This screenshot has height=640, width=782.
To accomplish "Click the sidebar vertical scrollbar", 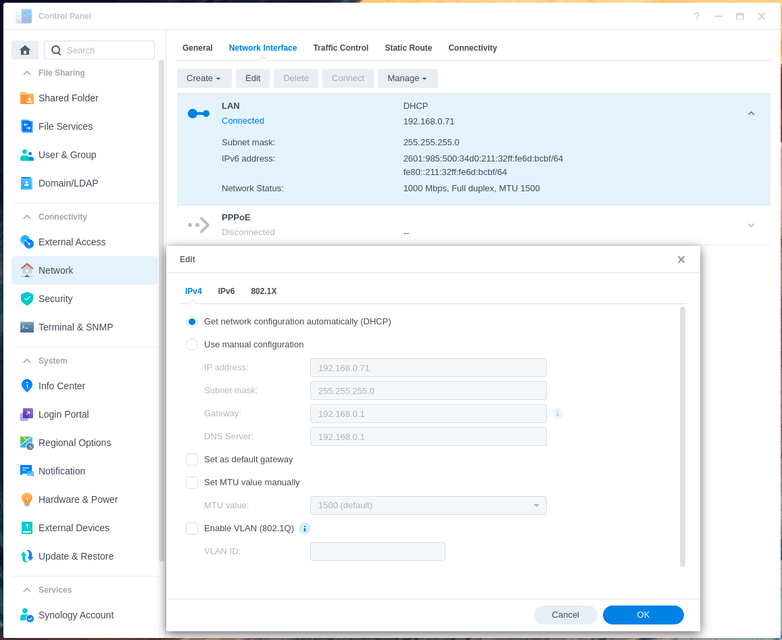I will [x=161, y=309].
